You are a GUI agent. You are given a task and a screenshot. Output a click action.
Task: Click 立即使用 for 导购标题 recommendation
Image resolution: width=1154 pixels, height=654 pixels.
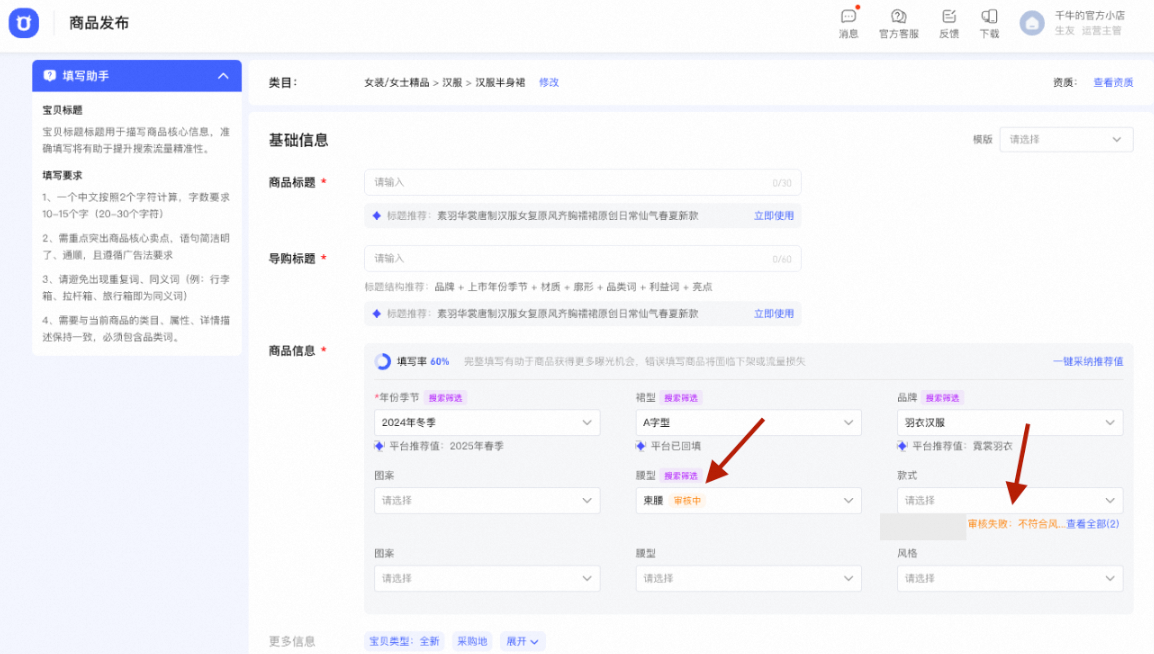tap(774, 313)
